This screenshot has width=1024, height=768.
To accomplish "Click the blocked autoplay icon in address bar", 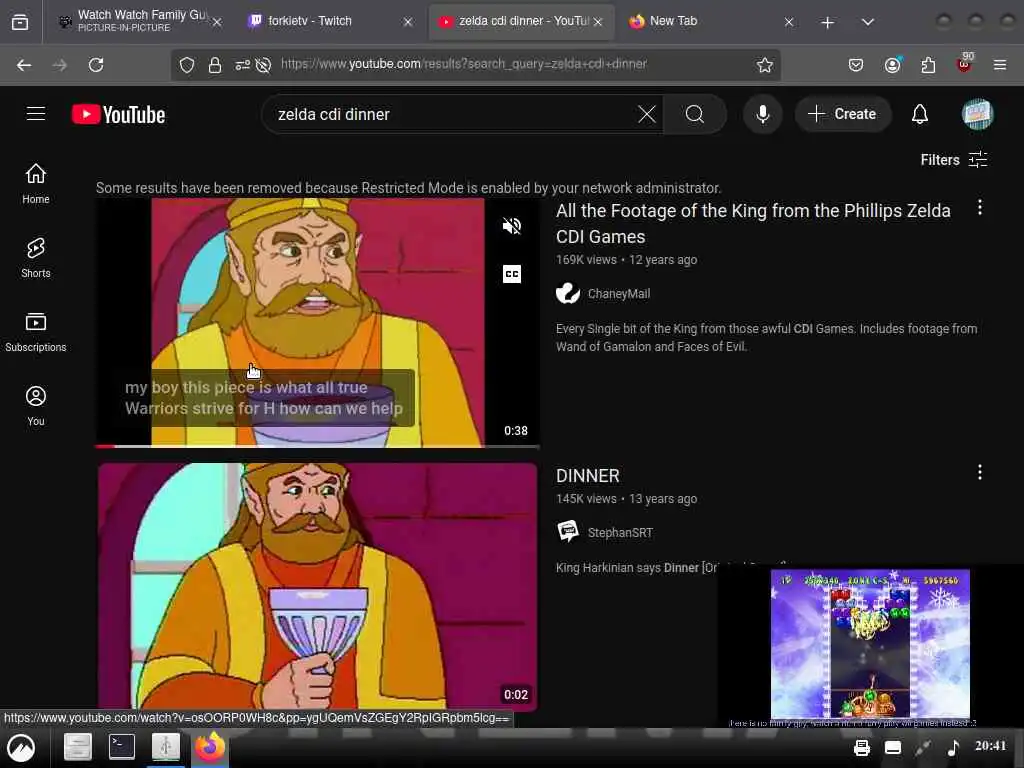I will (263, 65).
